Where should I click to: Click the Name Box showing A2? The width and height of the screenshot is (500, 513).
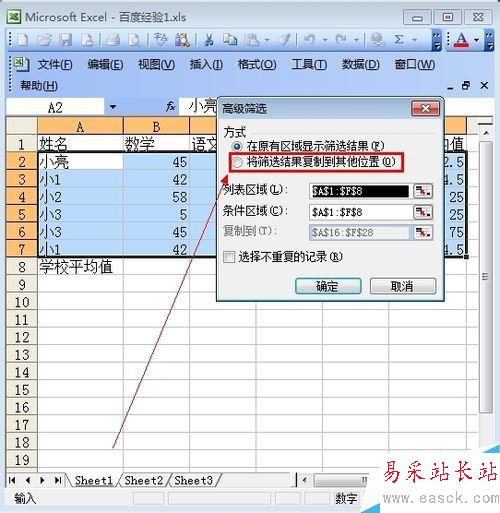point(55,107)
